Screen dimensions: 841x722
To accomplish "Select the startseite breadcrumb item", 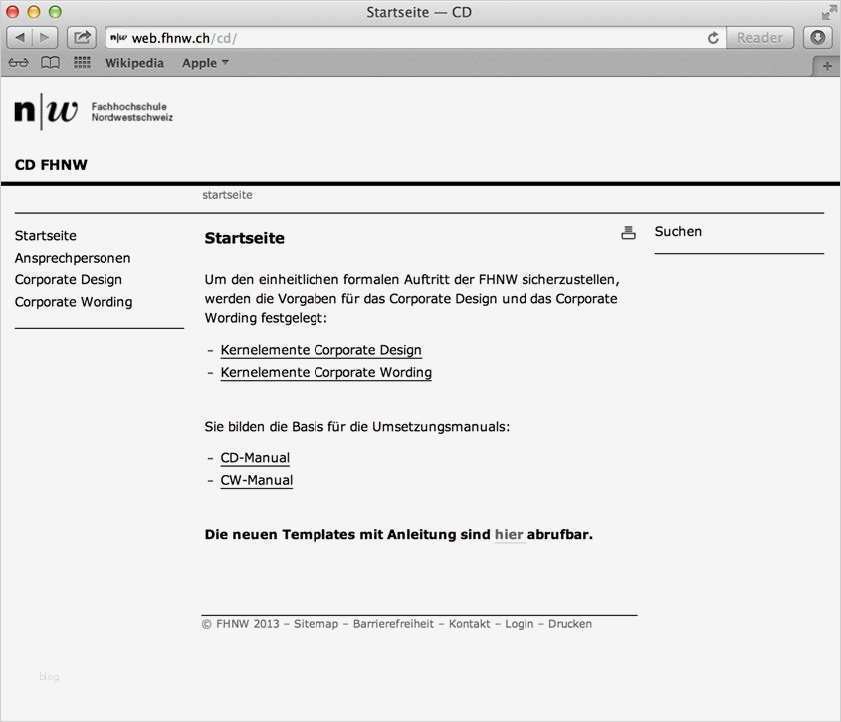I will [x=227, y=194].
